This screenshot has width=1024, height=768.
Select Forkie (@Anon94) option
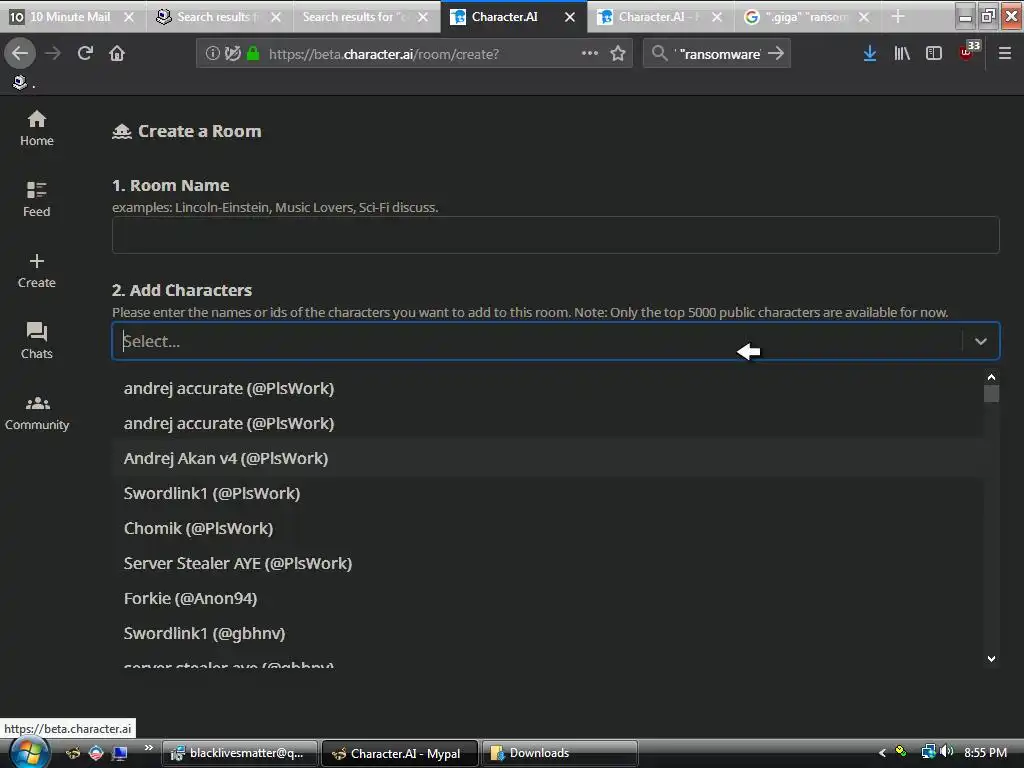tap(547, 598)
